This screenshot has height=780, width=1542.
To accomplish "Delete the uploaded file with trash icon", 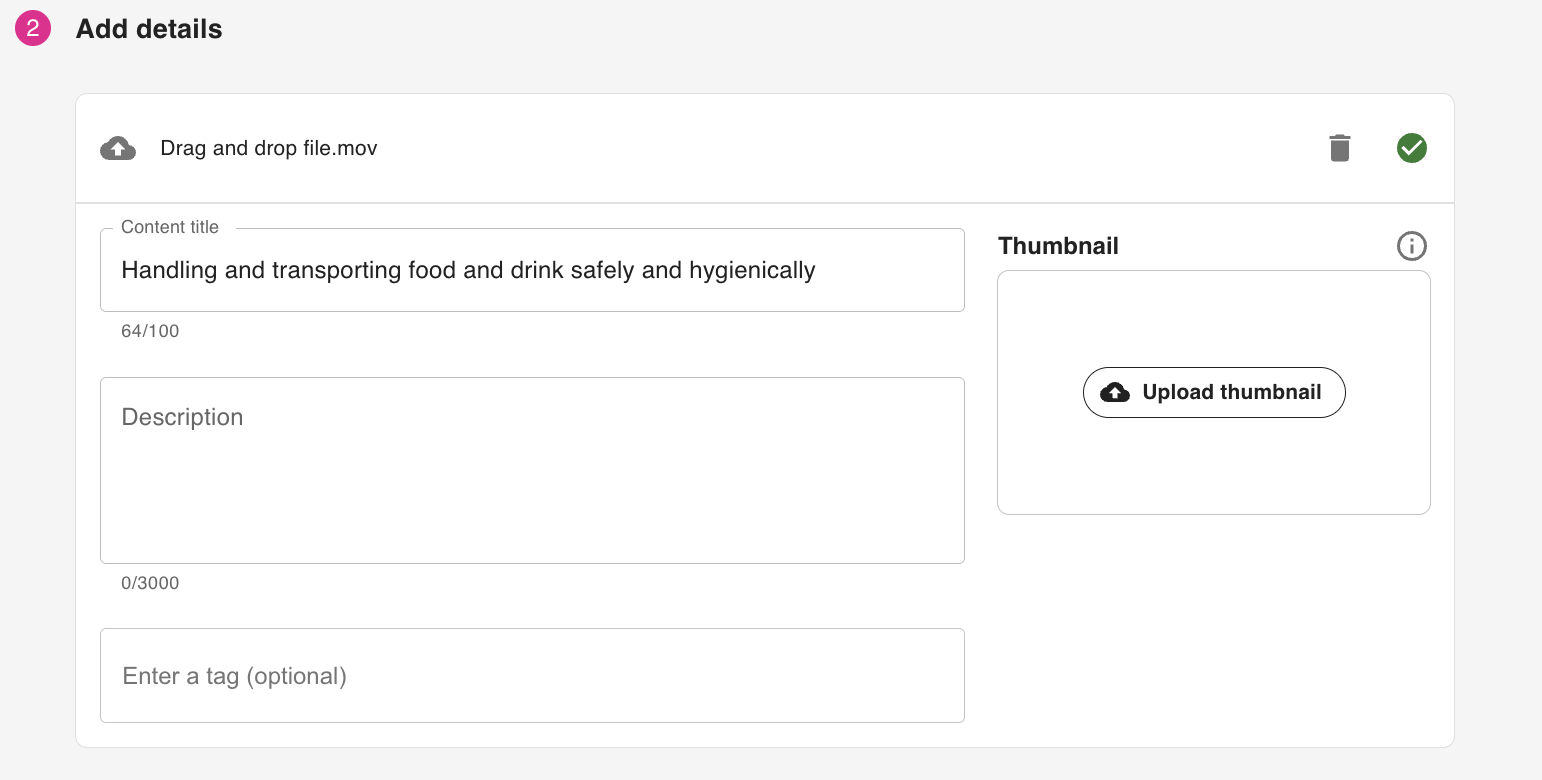I will 1340,148.
